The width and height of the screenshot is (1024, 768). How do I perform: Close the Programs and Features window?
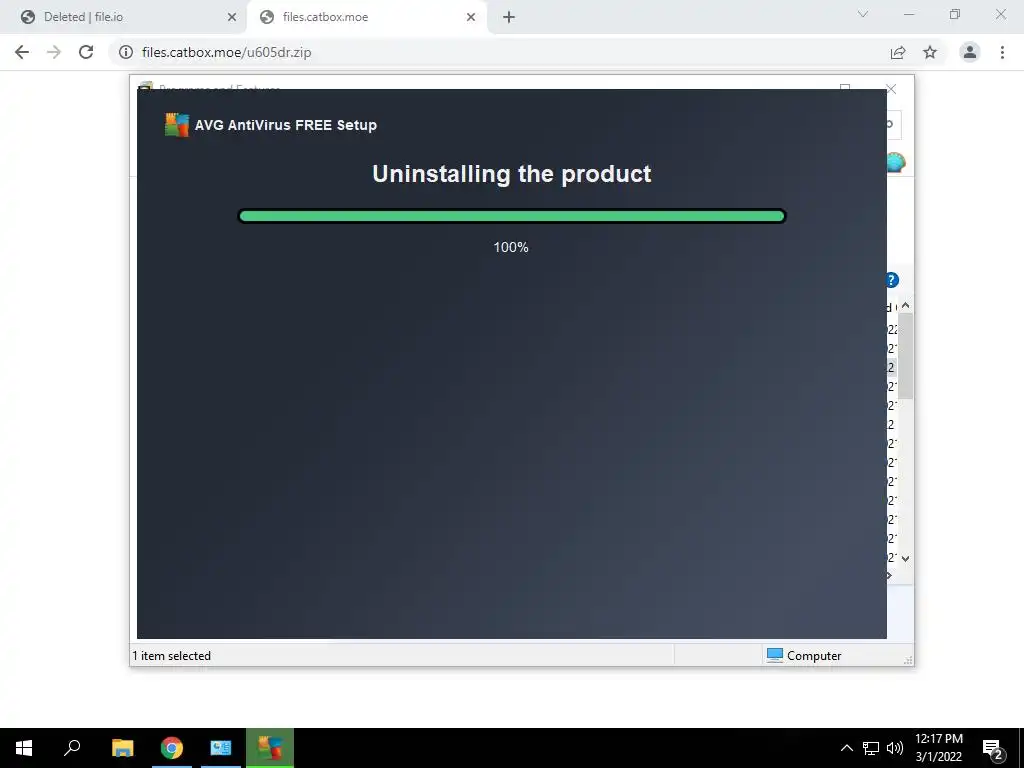click(x=891, y=89)
